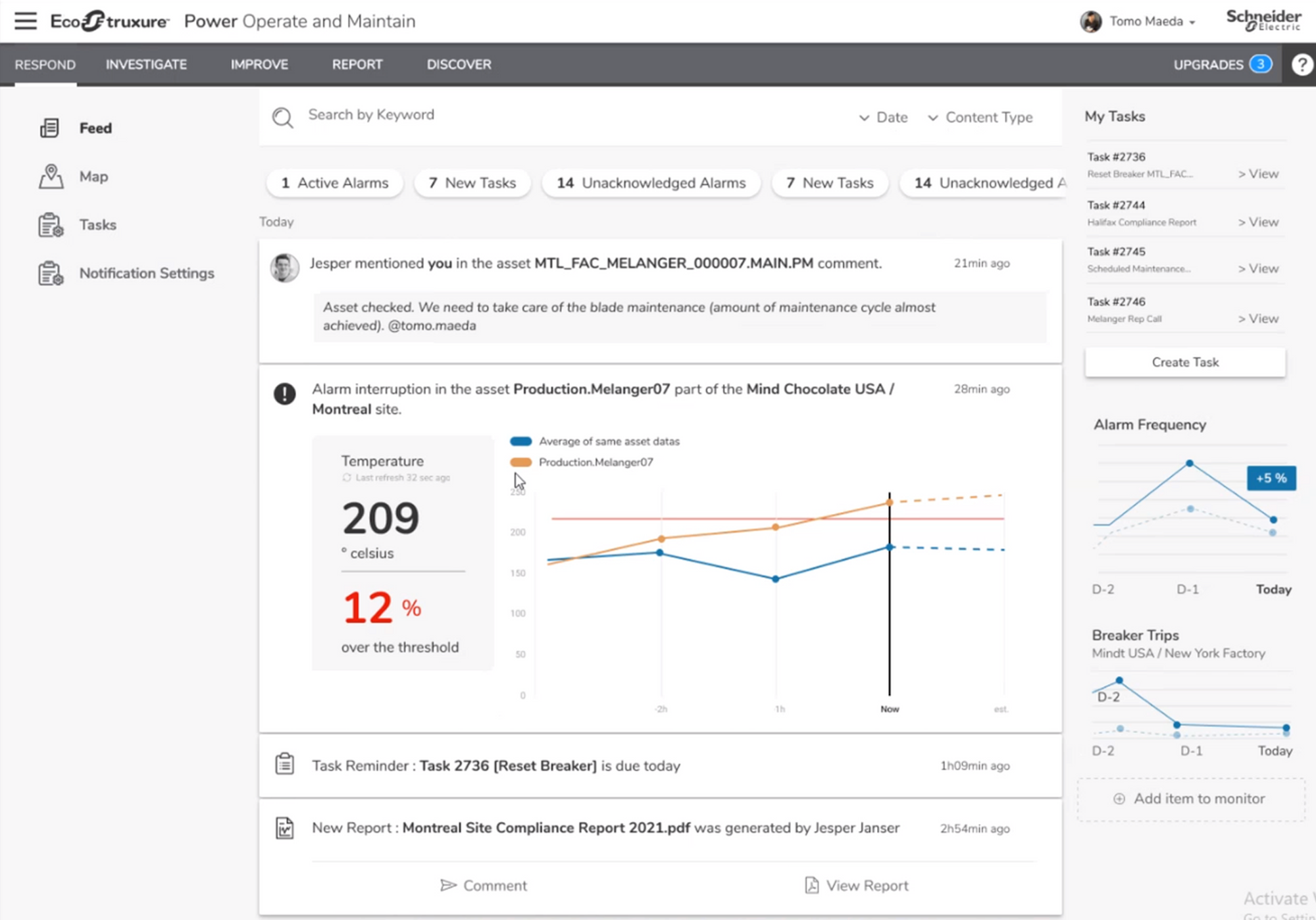Switch to the INVESTIGATE tab
1316x920 pixels.
[x=146, y=64]
